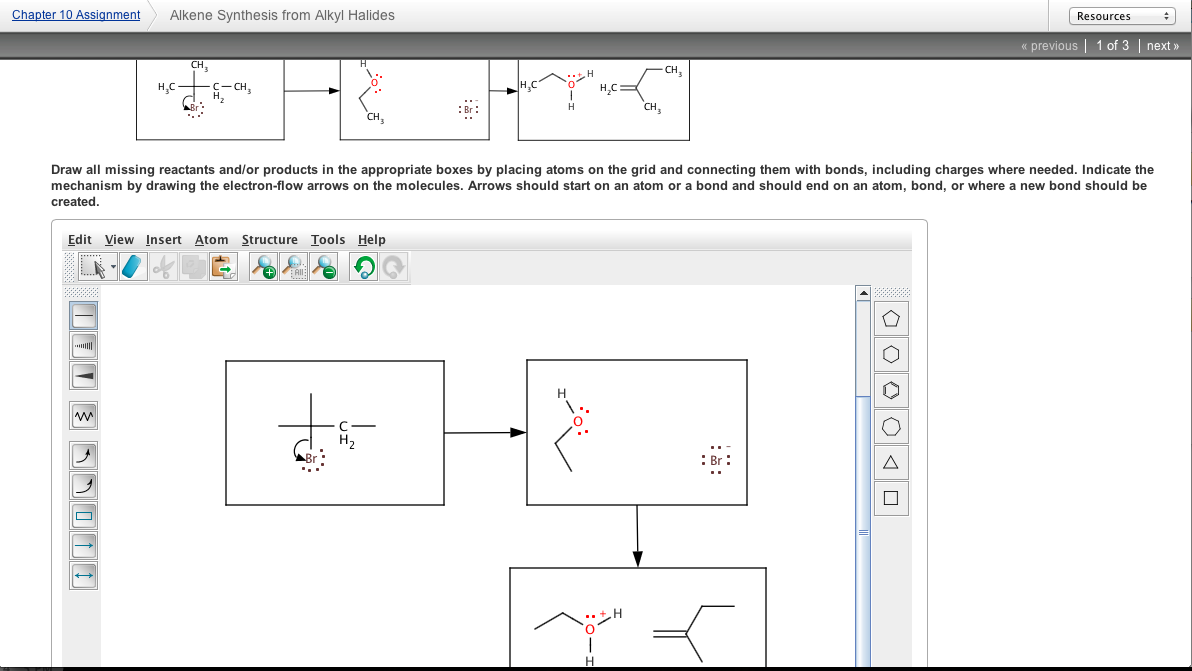The image size is (1192, 671).
Task: Select the Eraser tool
Action: point(131,267)
